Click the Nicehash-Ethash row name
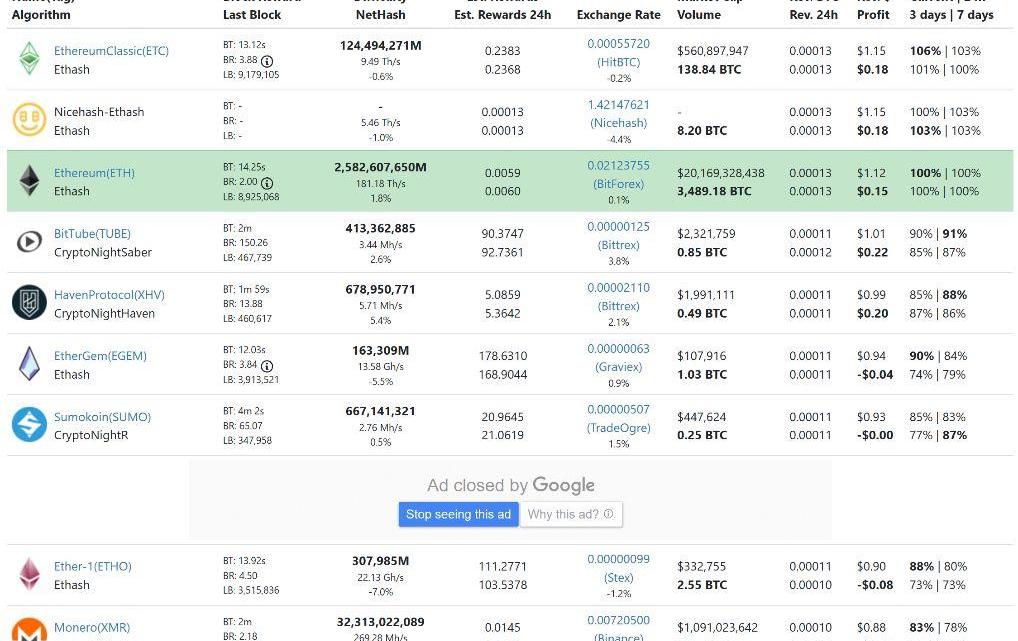Screen dimensions: 1018x641 click(x=99, y=112)
